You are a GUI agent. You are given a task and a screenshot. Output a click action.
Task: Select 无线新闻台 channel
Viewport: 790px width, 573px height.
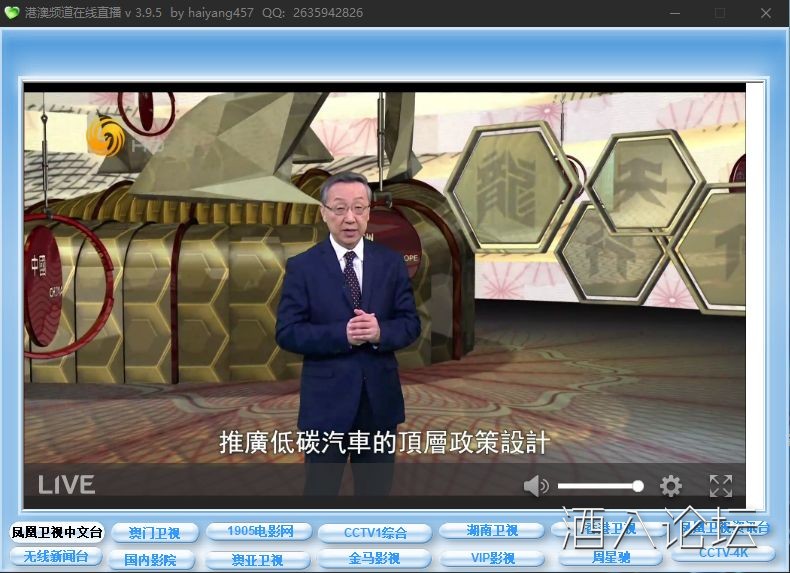pos(56,556)
